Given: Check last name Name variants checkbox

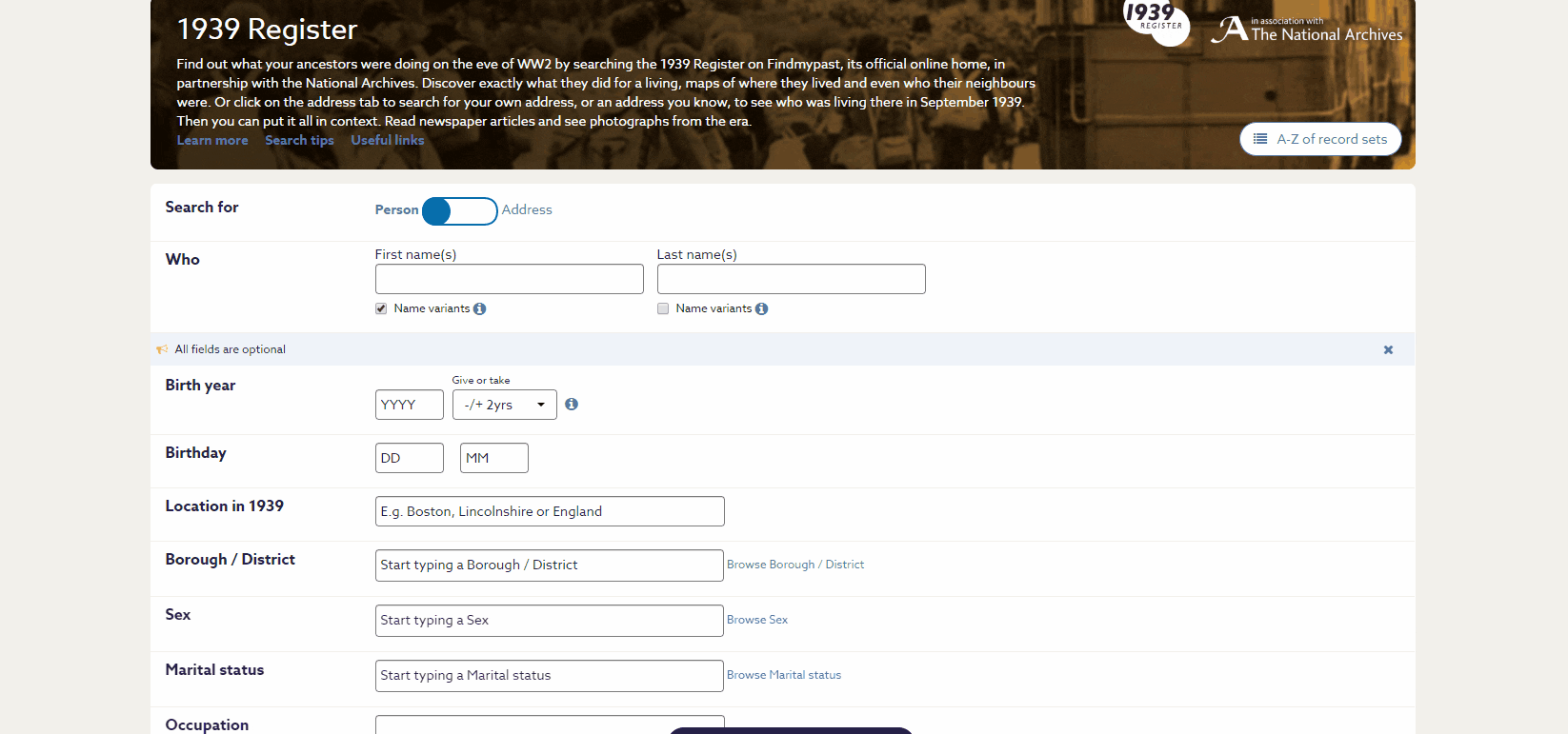Looking at the screenshot, I should coord(663,308).
